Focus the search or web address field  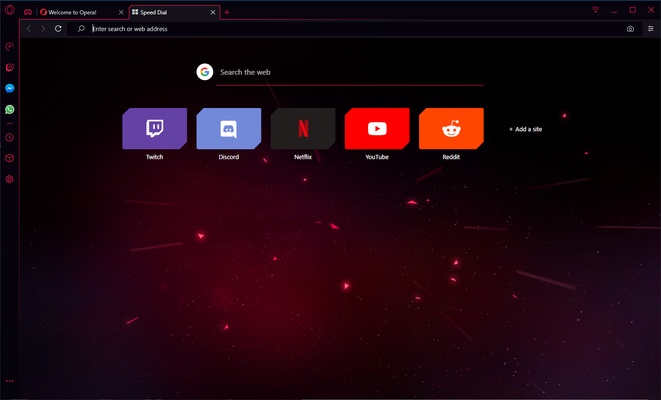click(x=356, y=29)
